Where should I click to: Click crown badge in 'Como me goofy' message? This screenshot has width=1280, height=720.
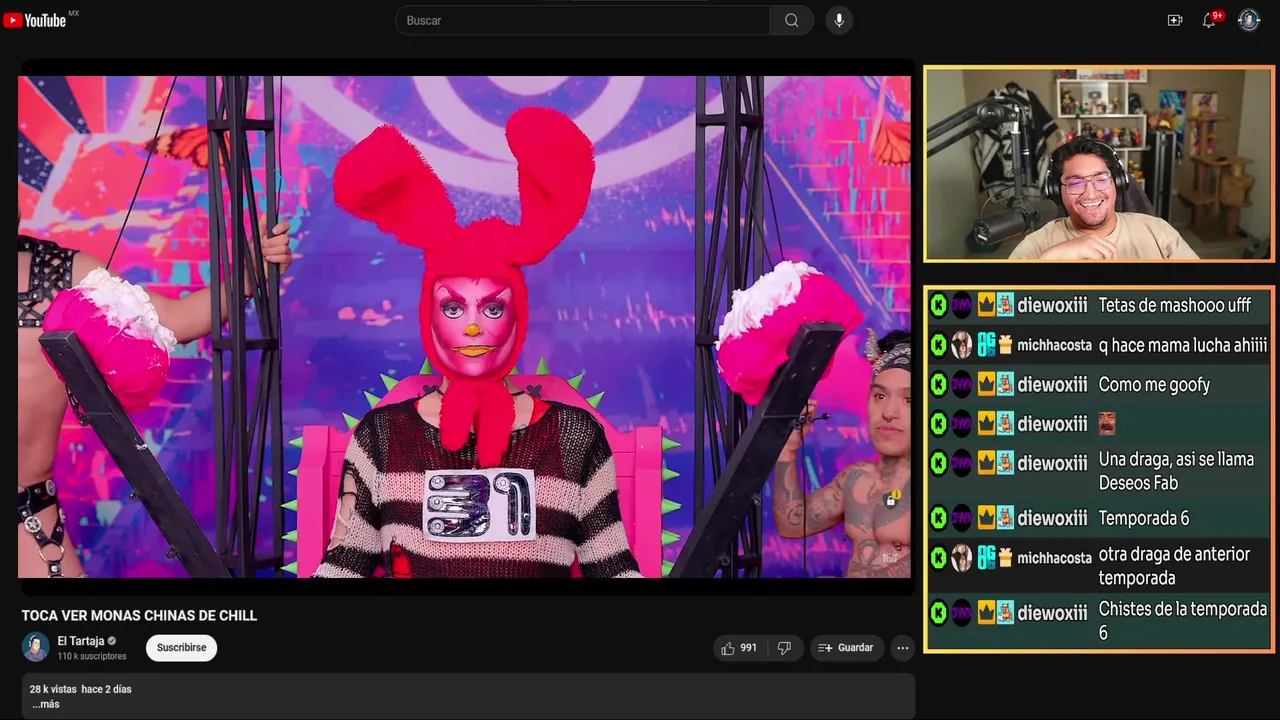986,385
